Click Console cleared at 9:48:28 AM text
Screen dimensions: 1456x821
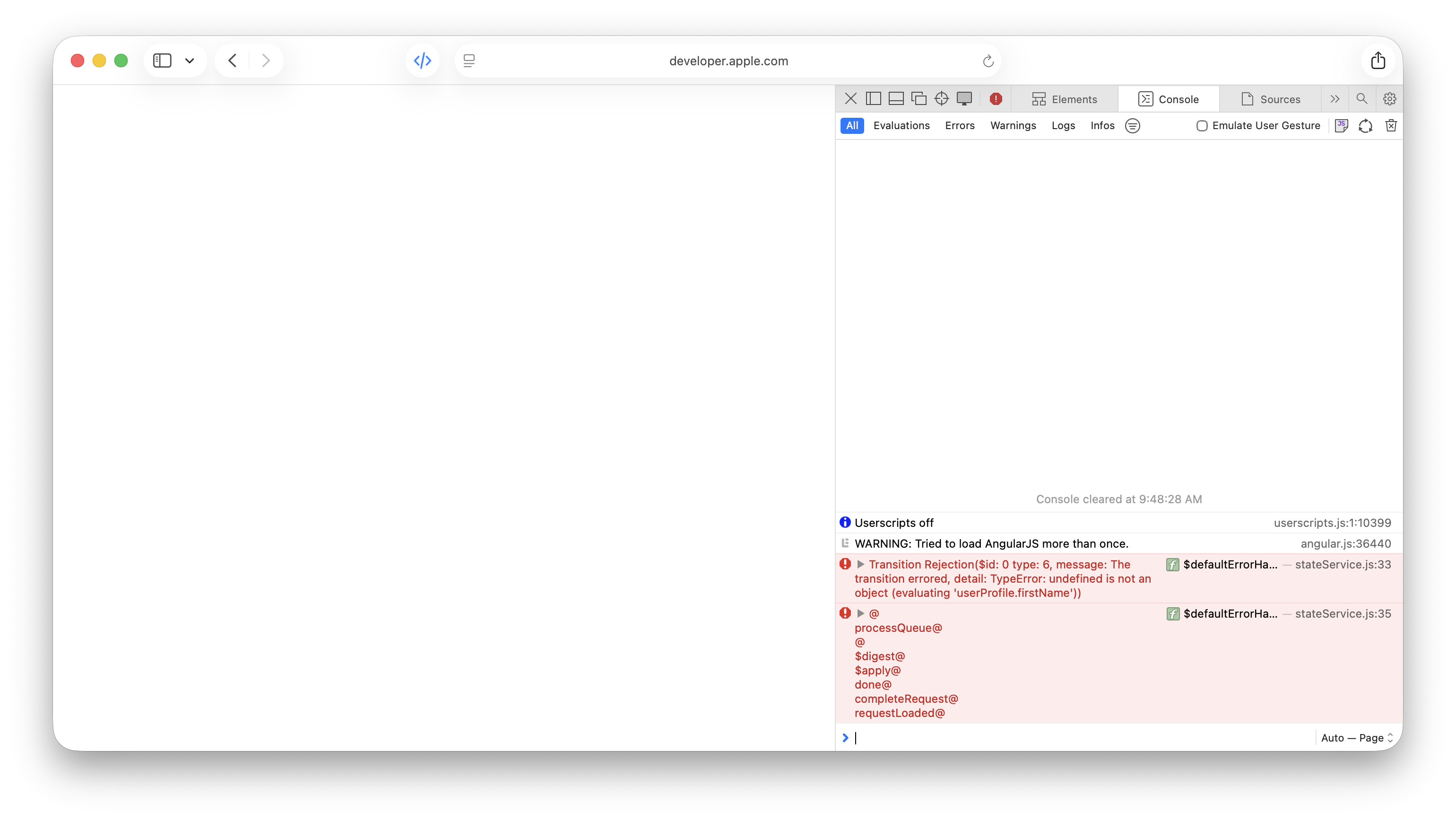1118,499
